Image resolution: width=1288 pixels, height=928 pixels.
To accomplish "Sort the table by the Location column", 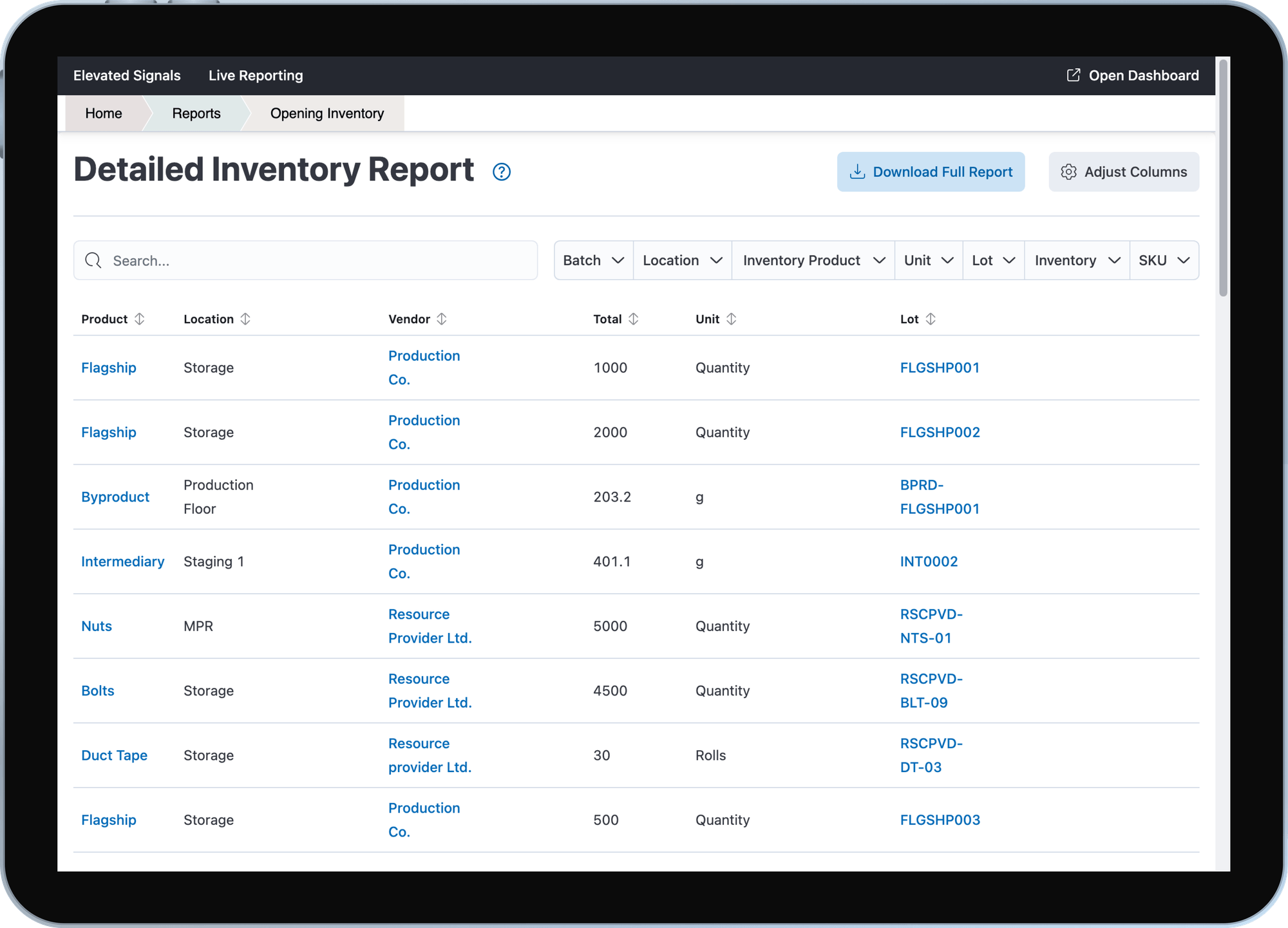I will click(x=245, y=319).
